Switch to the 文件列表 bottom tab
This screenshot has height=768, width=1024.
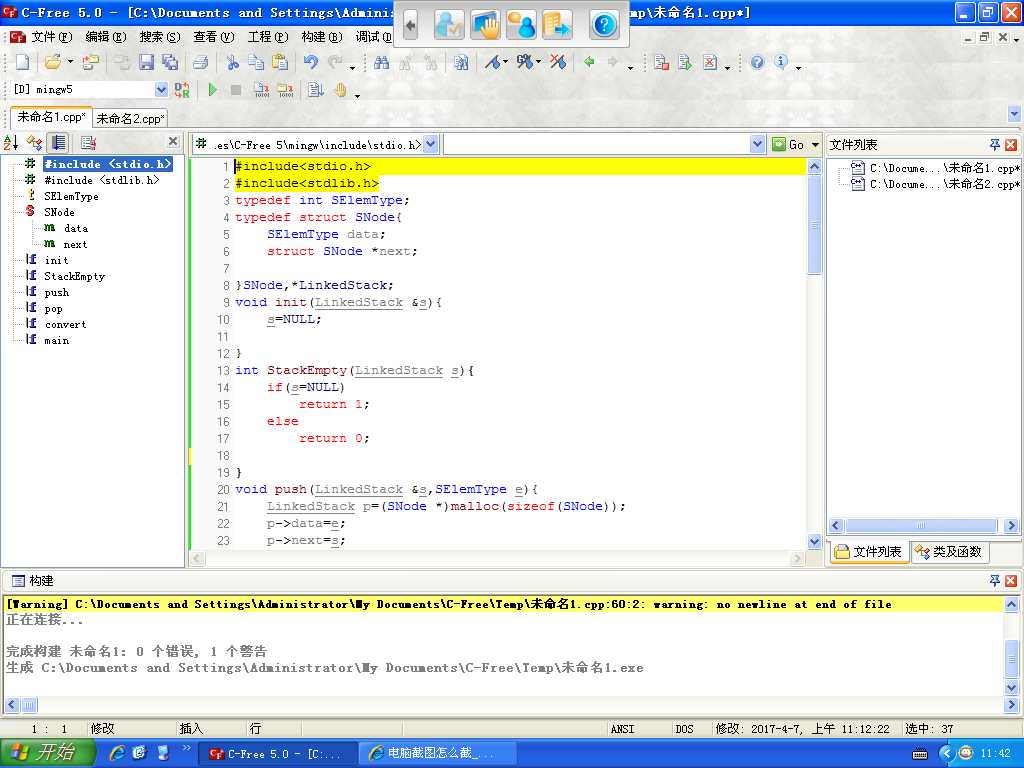(x=869, y=552)
